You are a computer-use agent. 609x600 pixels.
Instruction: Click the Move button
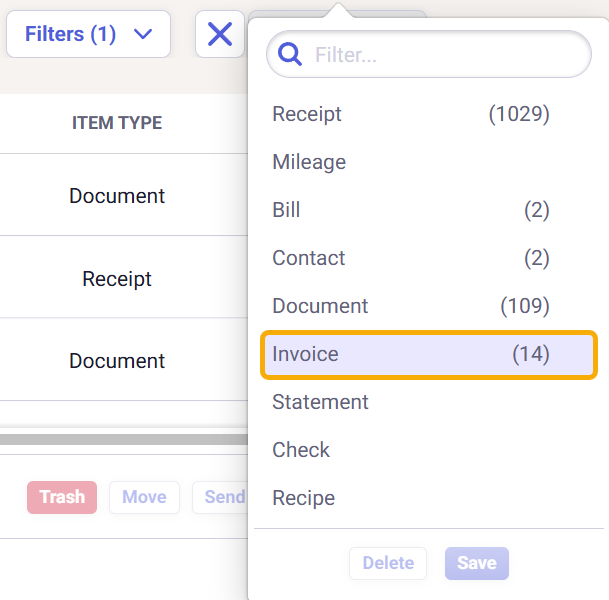pyautogui.click(x=144, y=497)
